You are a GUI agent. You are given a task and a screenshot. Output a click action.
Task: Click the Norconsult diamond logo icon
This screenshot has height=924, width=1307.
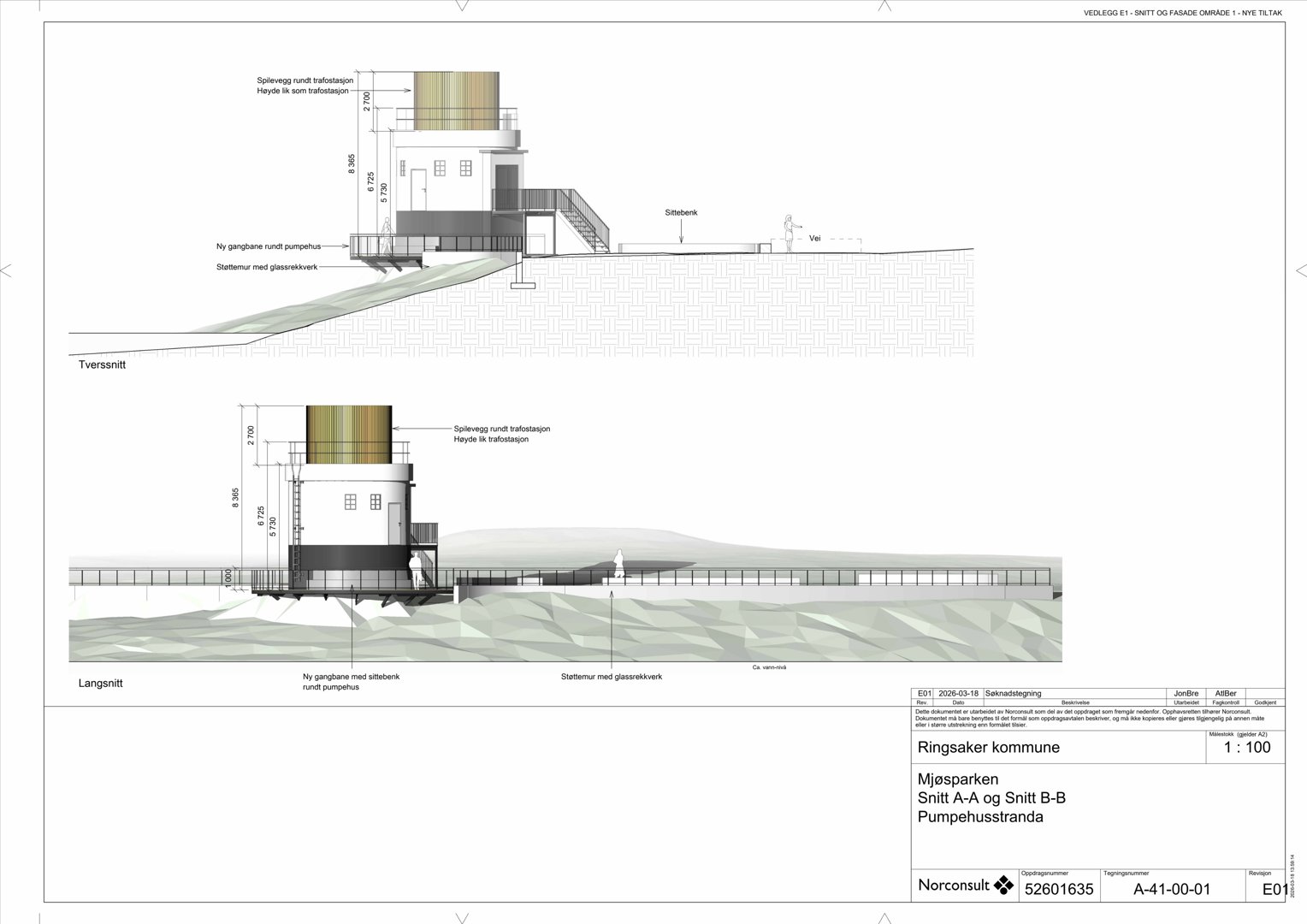click(1002, 885)
